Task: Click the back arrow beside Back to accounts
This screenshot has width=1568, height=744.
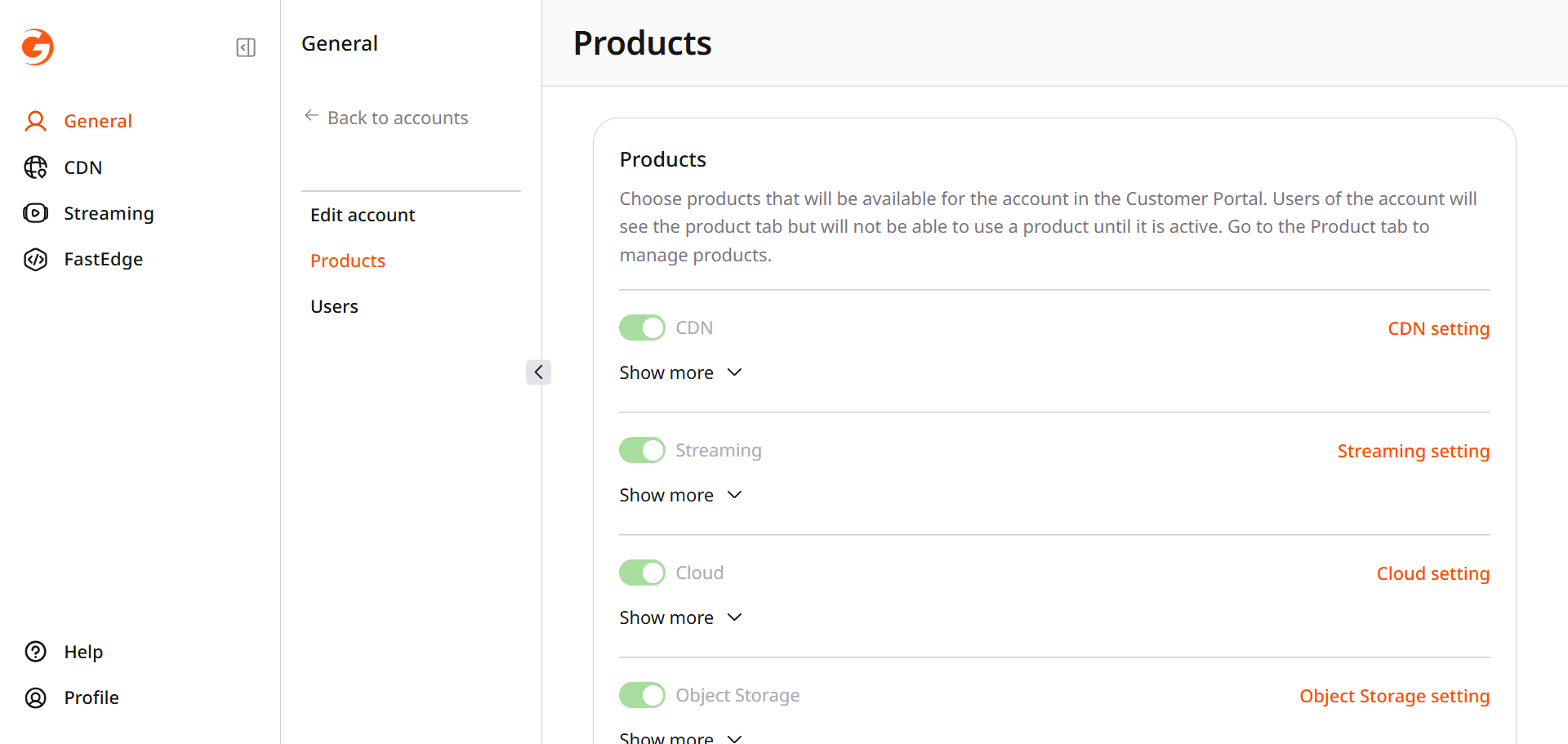Action: click(x=311, y=116)
